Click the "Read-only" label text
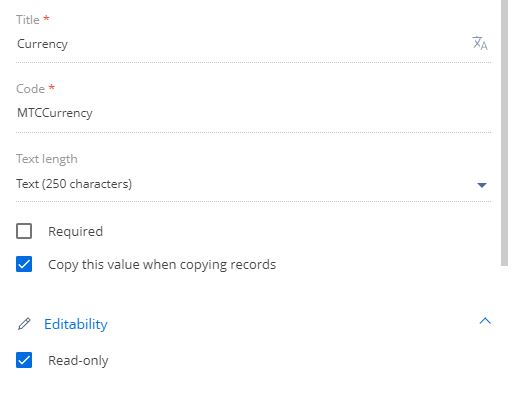528x393 pixels. (x=78, y=360)
